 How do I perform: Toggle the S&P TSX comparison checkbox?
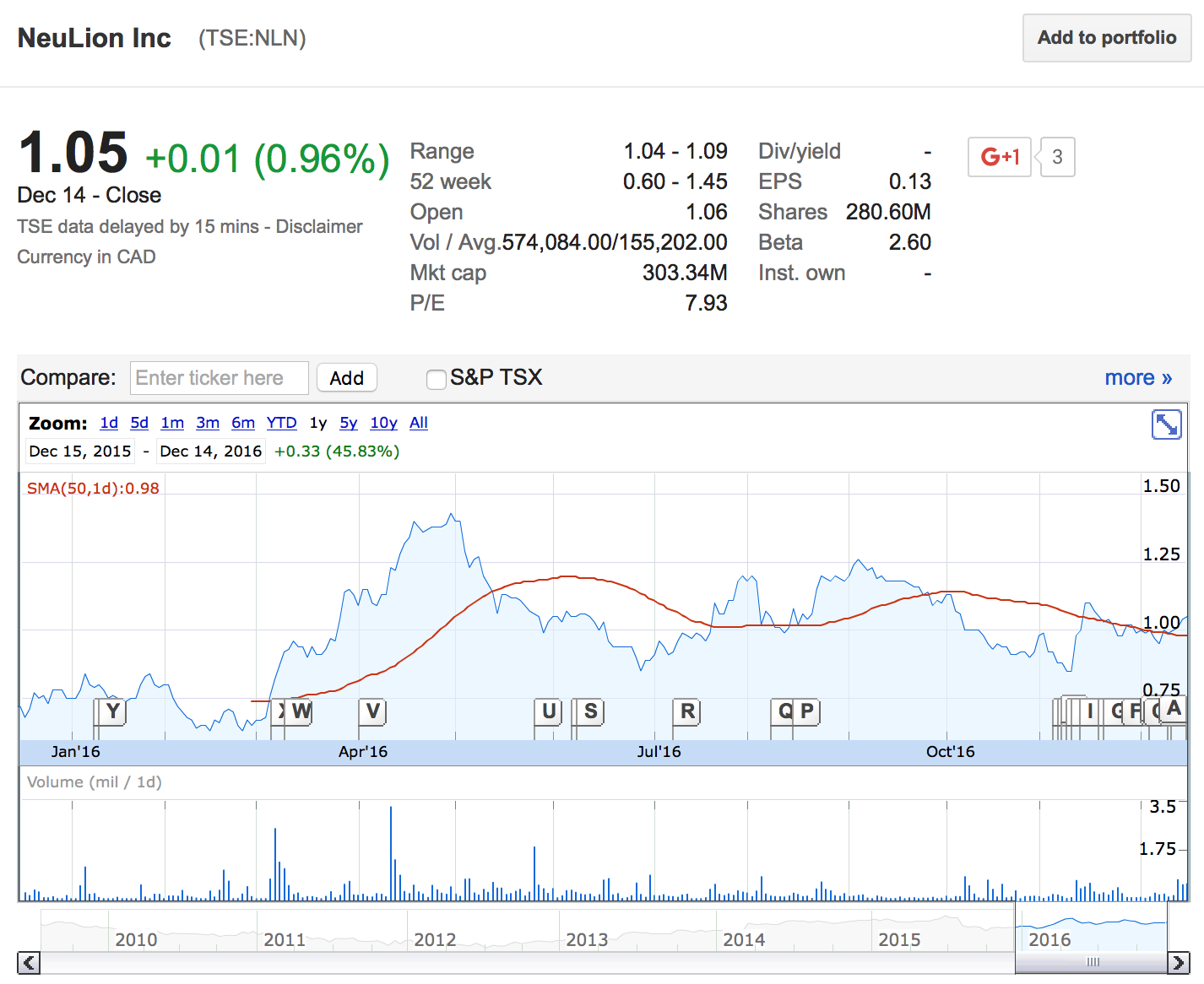click(437, 380)
